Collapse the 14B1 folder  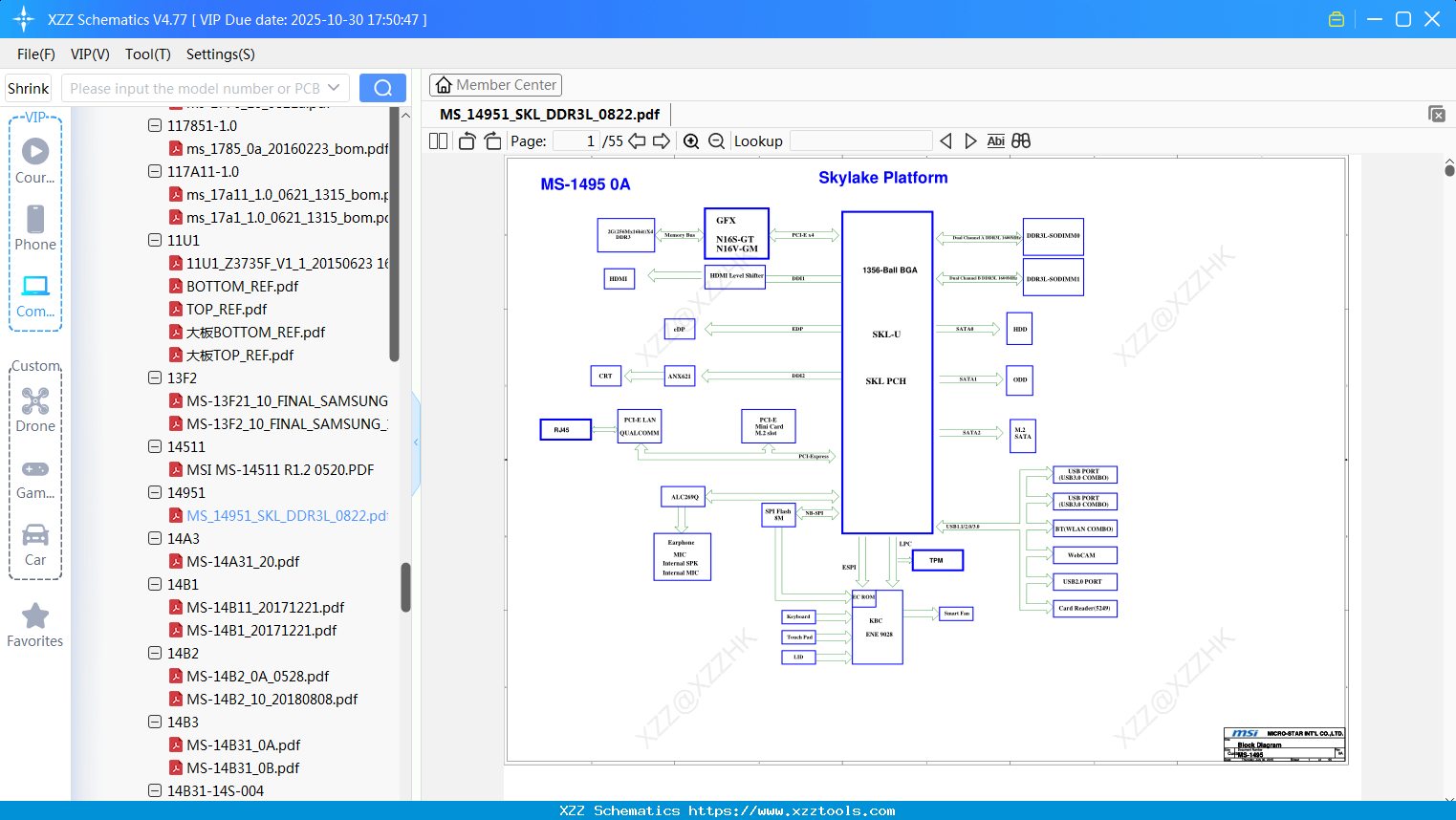pyautogui.click(x=155, y=584)
